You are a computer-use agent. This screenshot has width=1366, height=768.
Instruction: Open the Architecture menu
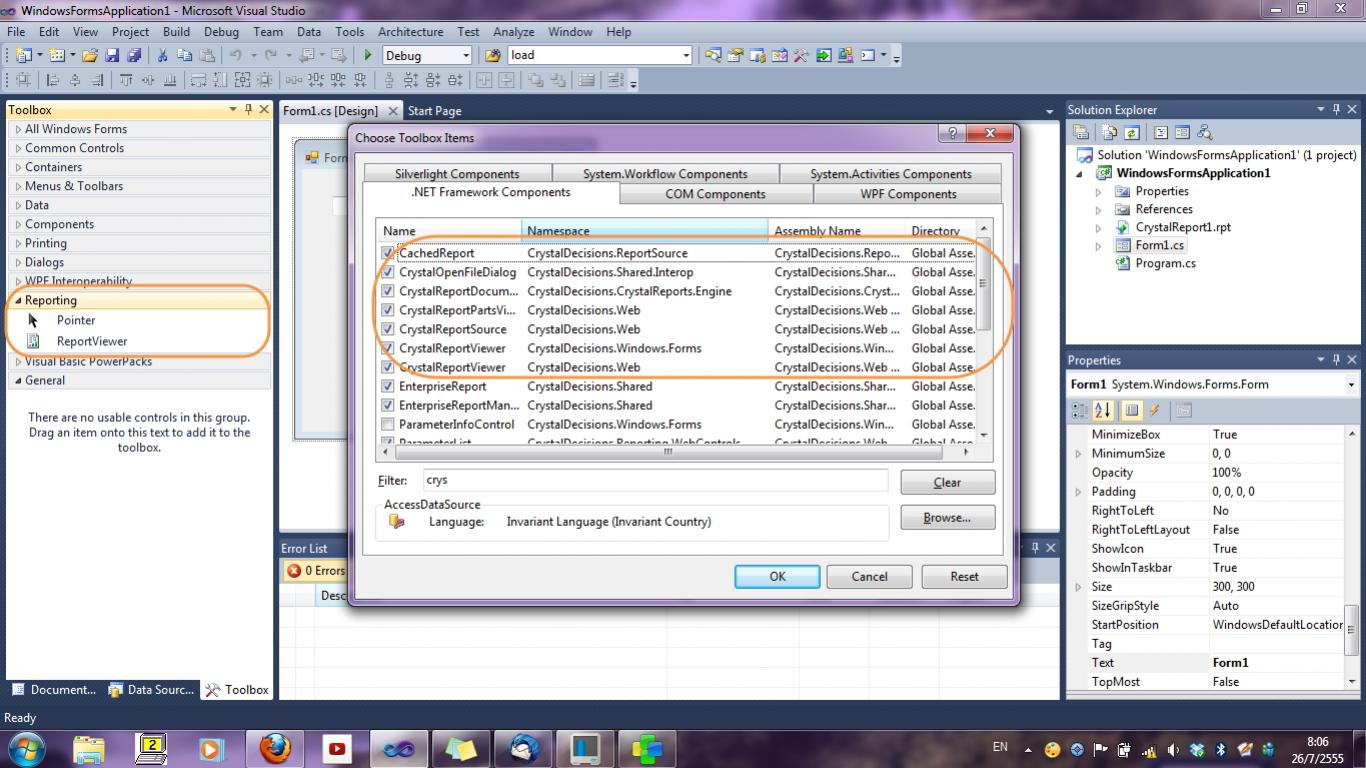click(410, 32)
